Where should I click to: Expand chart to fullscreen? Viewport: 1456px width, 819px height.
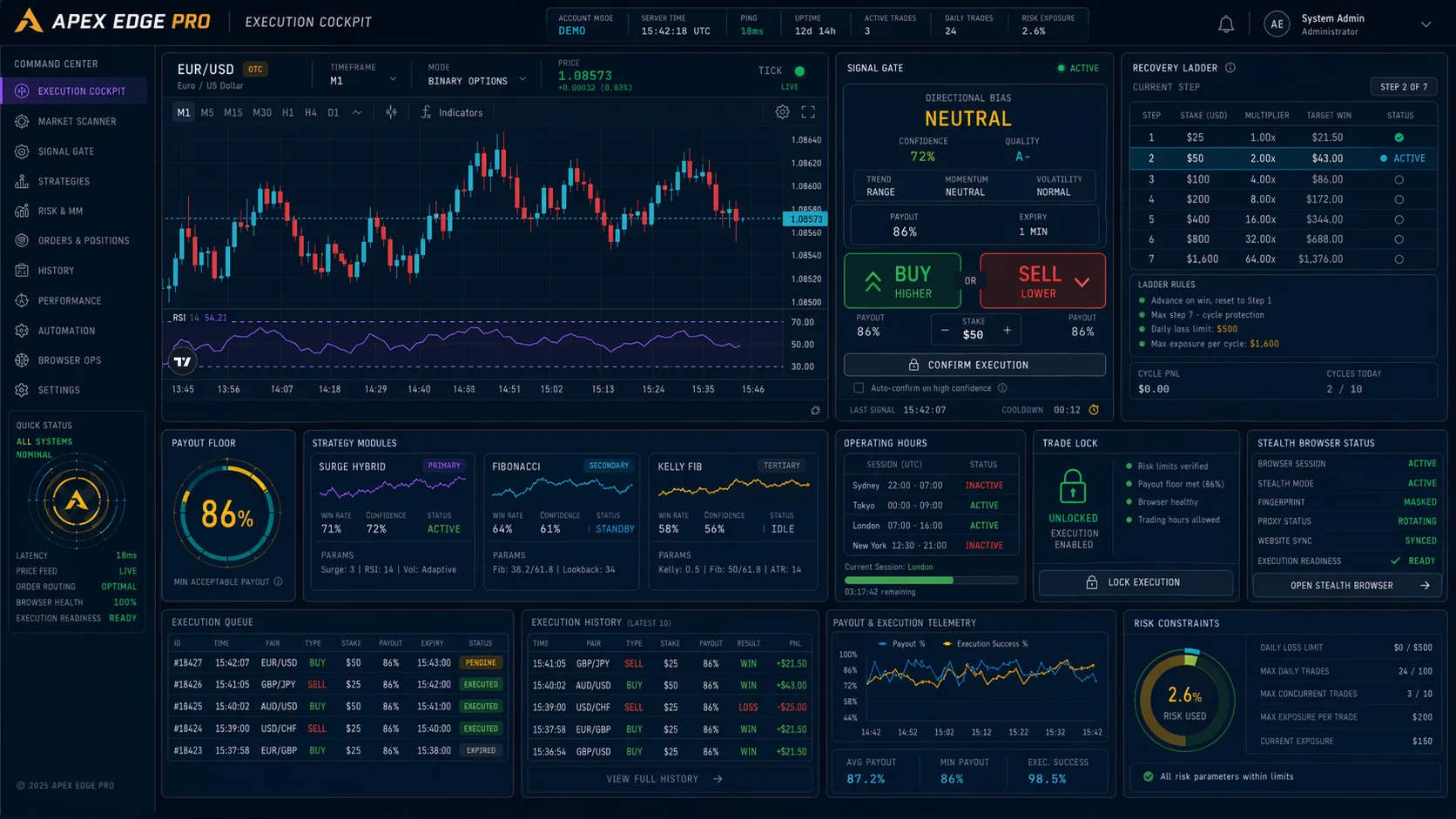[808, 112]
